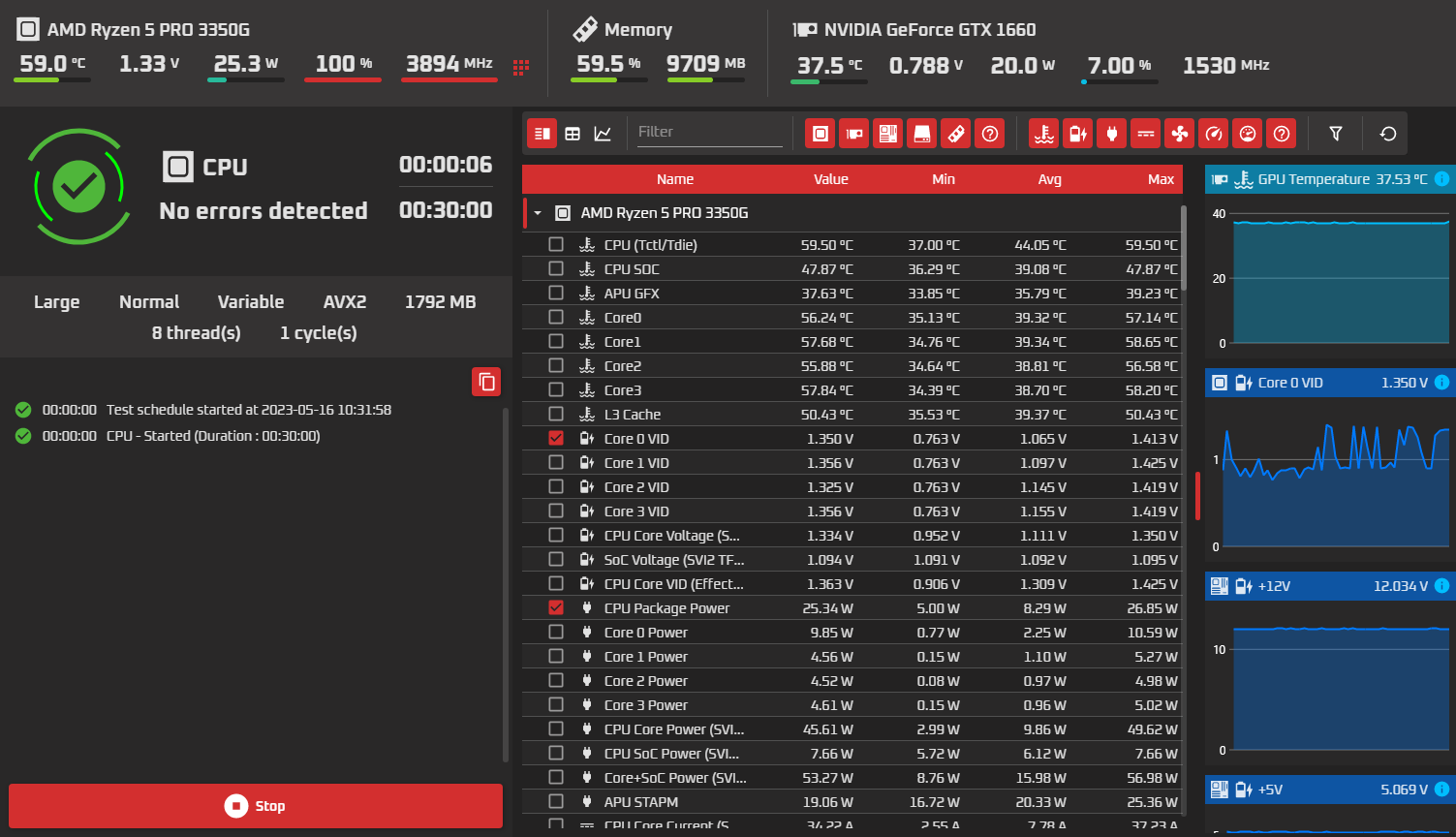Image resolution: width=1456 pixels, height=837 pixels.
Task: Open info for the +12V graph
Action: tap(1441, 586)
